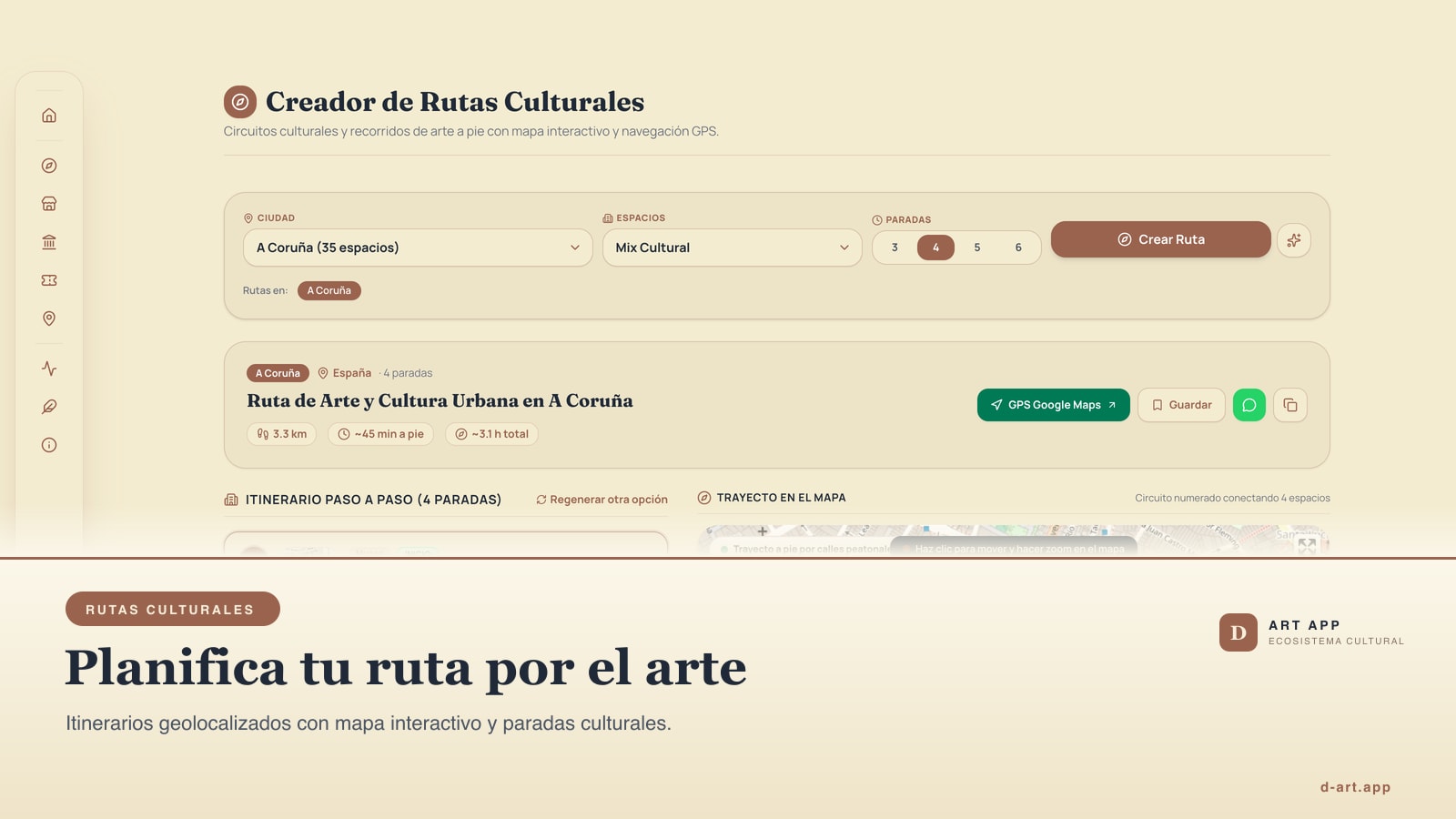Click the Trayecto en el mapa heading

(x=772, y=498)
